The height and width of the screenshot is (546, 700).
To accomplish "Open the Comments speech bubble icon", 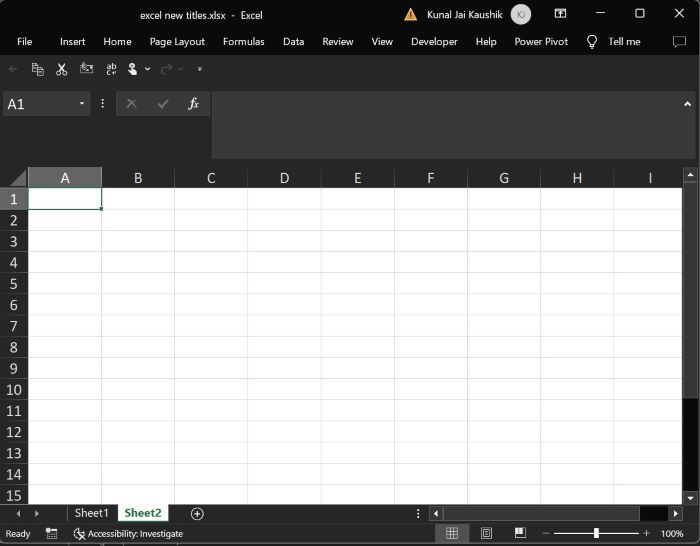I will tap(679, 42).
